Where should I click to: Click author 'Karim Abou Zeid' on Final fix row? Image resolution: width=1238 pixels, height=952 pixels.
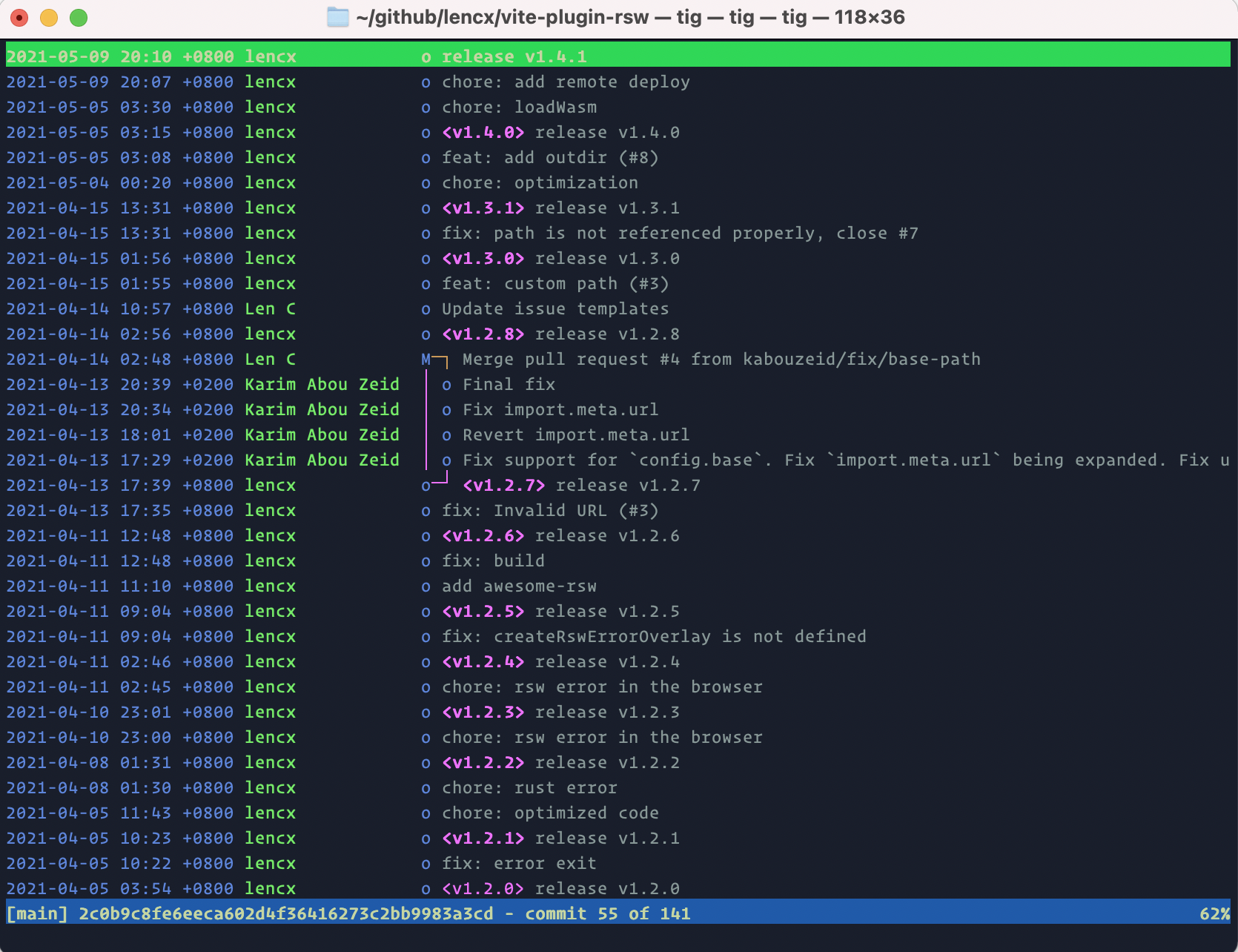(322, 384)
